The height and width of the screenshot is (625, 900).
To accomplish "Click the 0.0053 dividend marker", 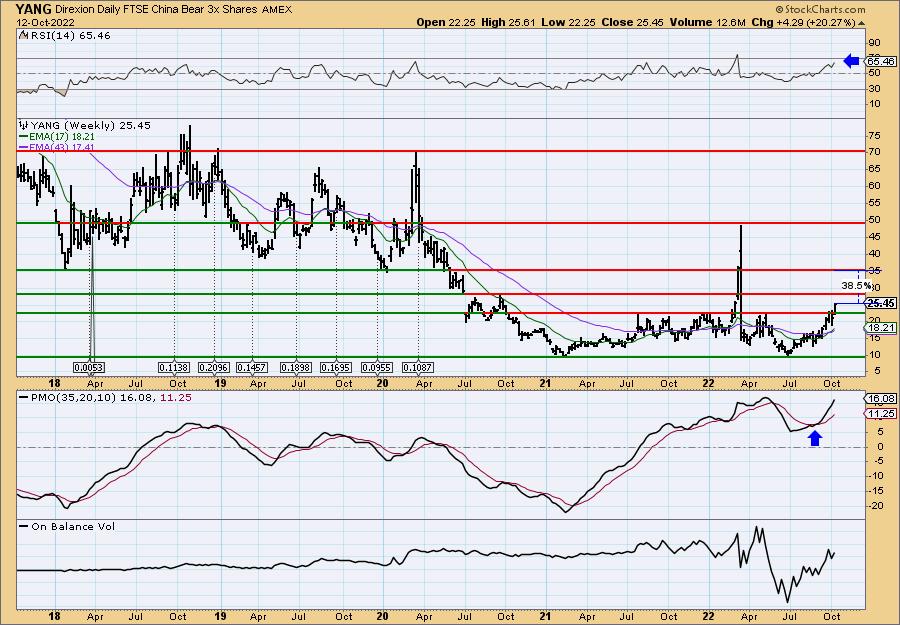I will 89,367.
